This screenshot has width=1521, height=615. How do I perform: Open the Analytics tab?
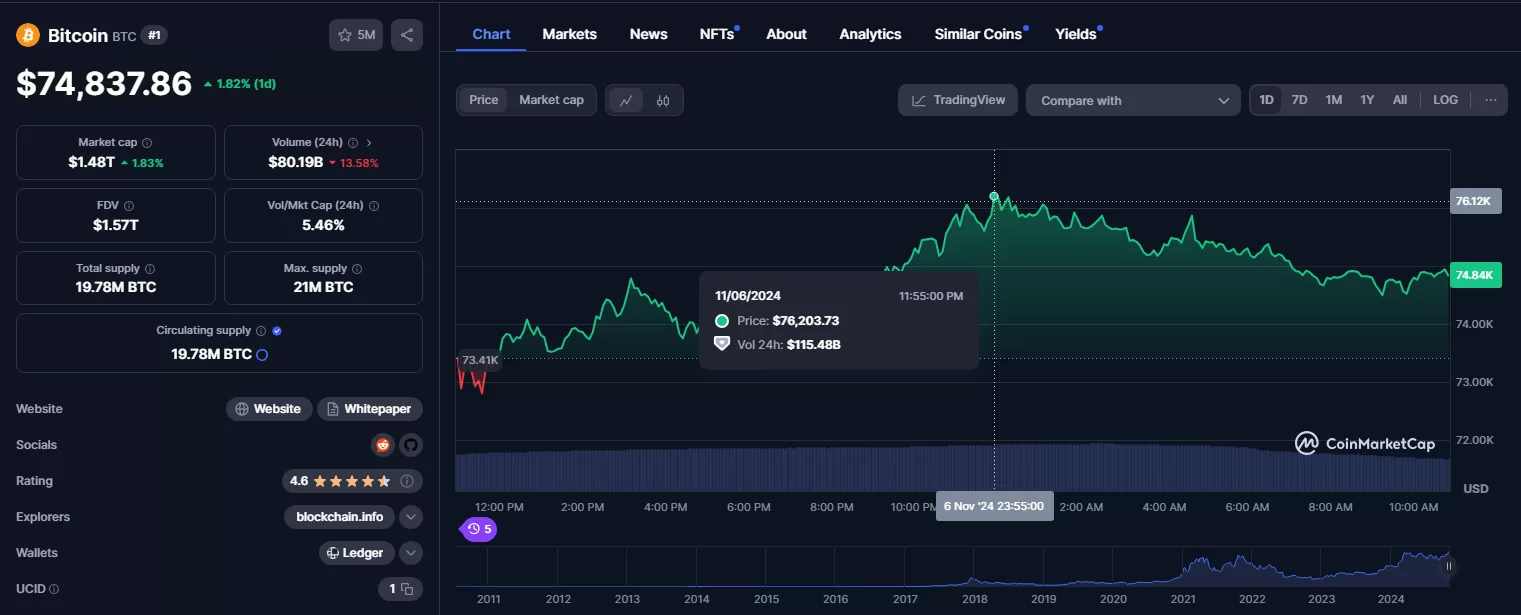click(870, 34)
